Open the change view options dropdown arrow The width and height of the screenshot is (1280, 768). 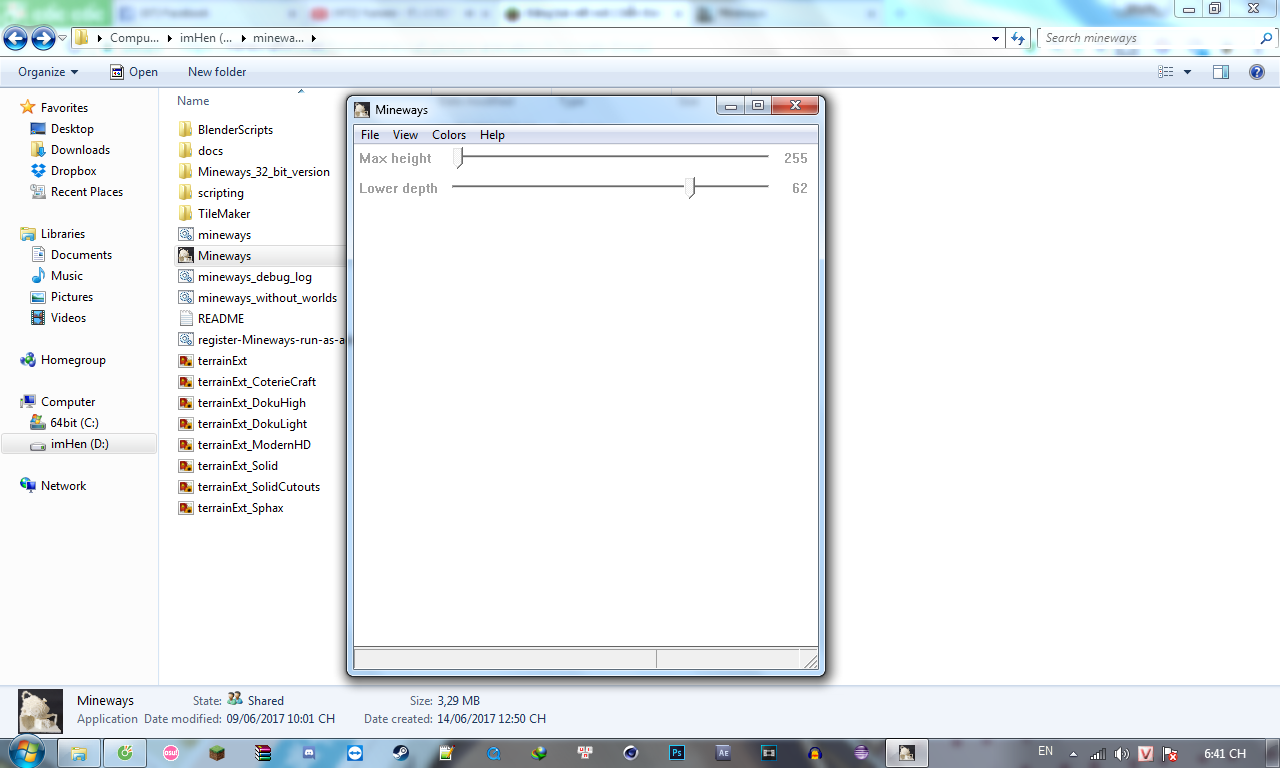click(1188, 72)
